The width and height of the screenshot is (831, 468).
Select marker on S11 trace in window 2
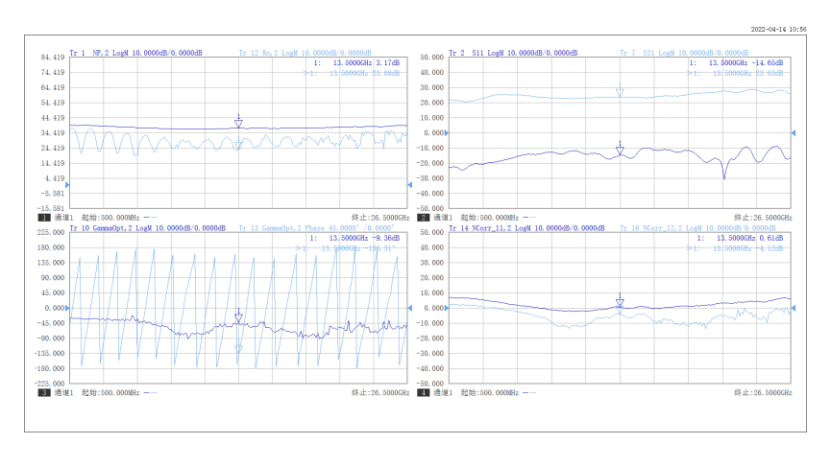point(620,149)
